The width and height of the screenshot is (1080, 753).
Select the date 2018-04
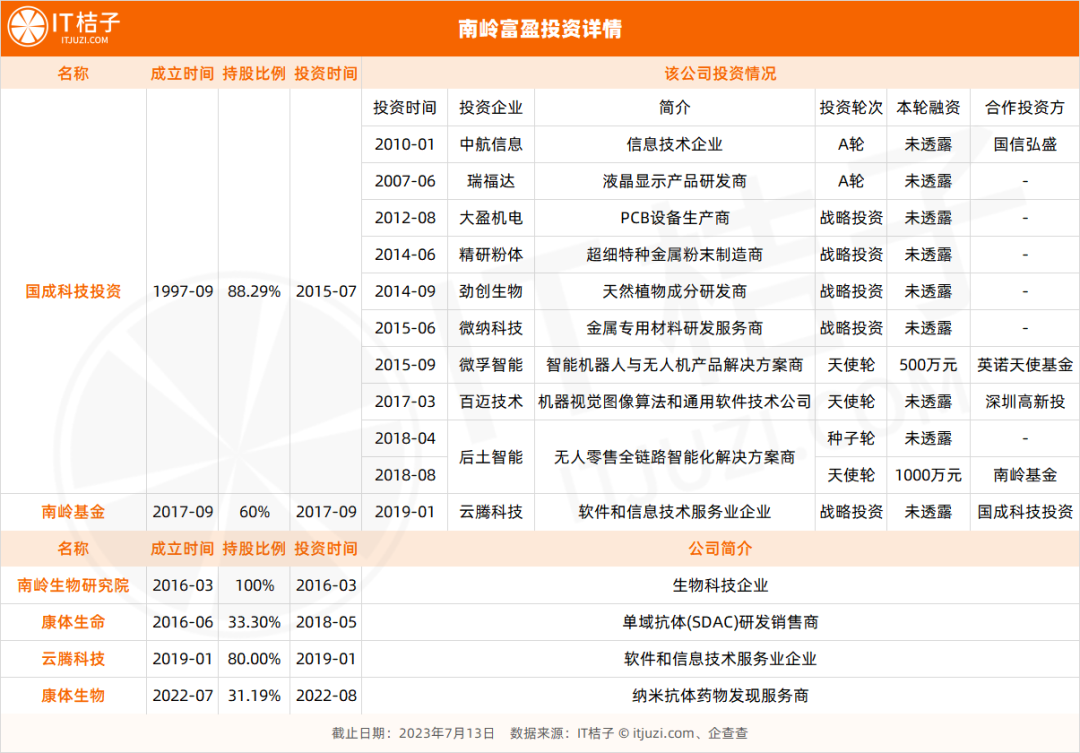pyautogui.click(x=405, y=438)
